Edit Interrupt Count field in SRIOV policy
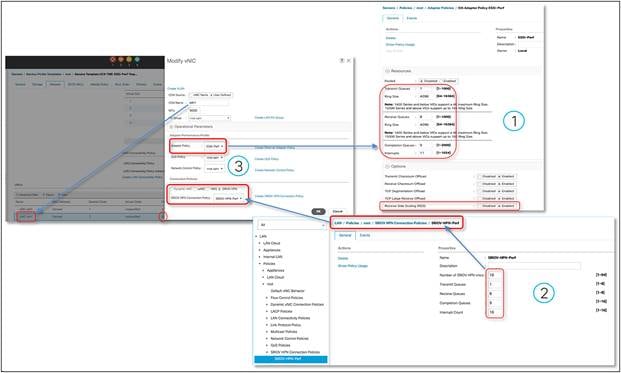This screenshot has height=373, width=621. (x=494, y=312)
